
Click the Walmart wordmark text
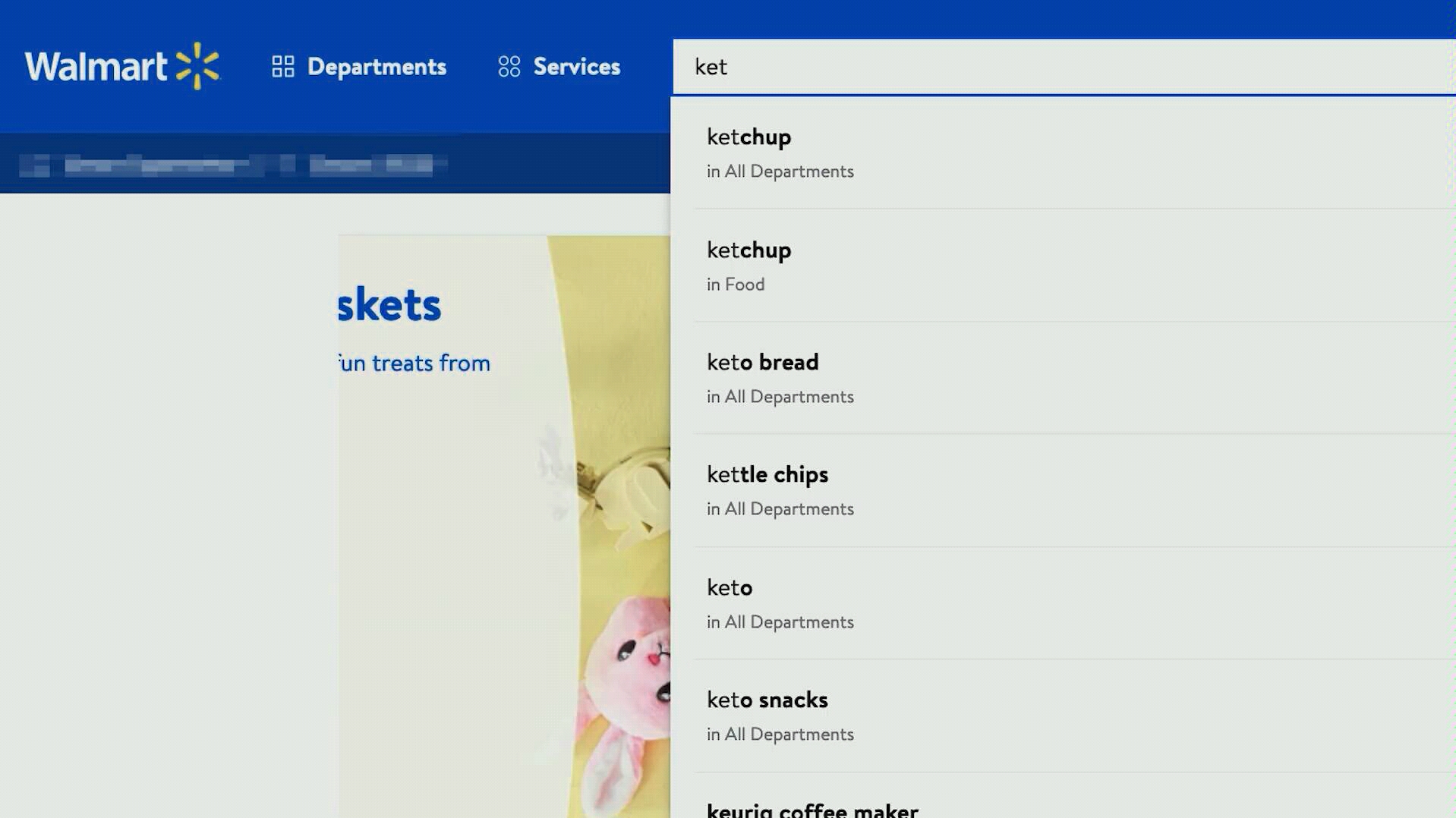pos(96,67)
